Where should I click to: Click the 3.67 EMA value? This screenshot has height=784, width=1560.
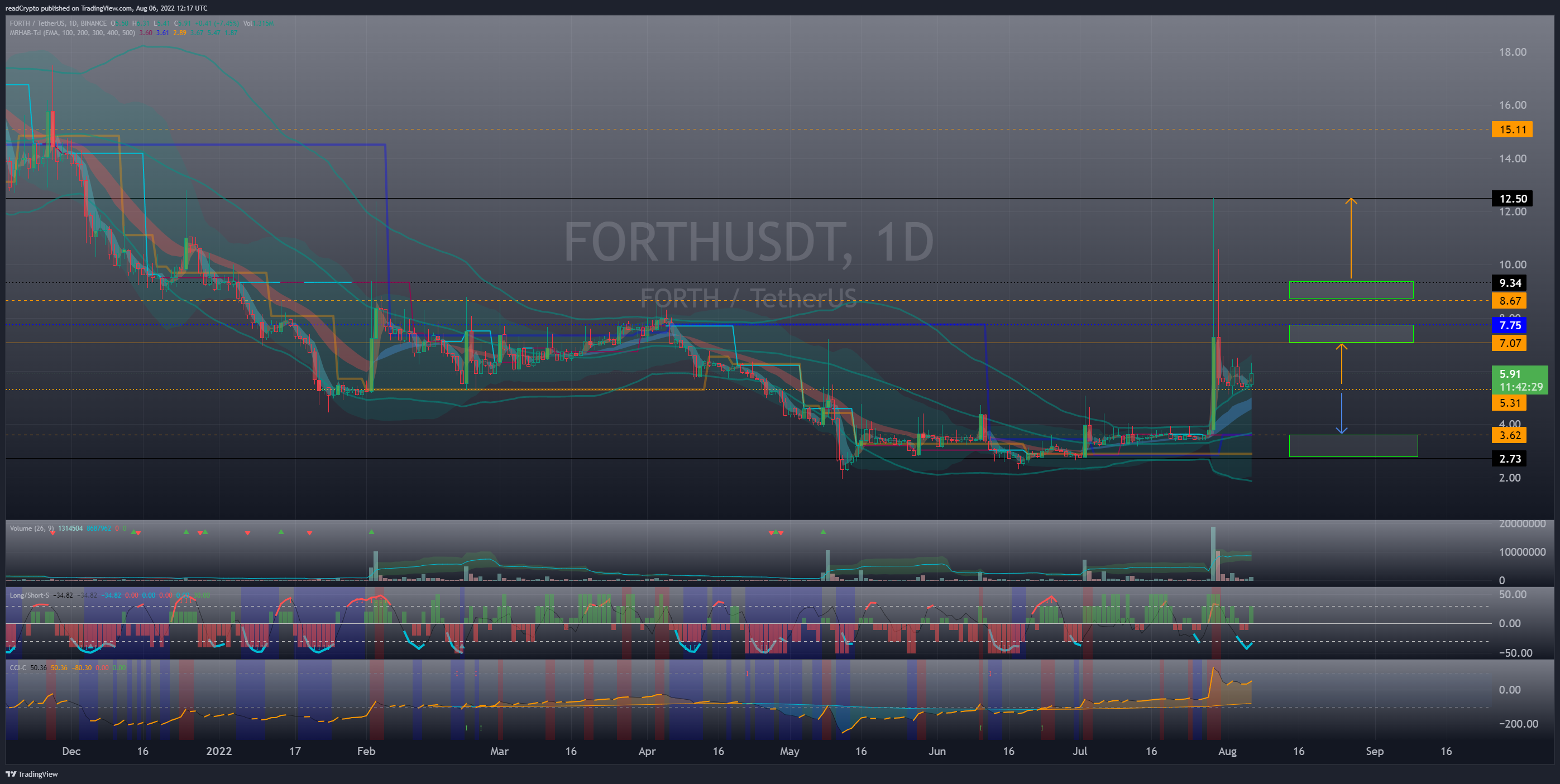pyautogui.click(x=197, y=33)
